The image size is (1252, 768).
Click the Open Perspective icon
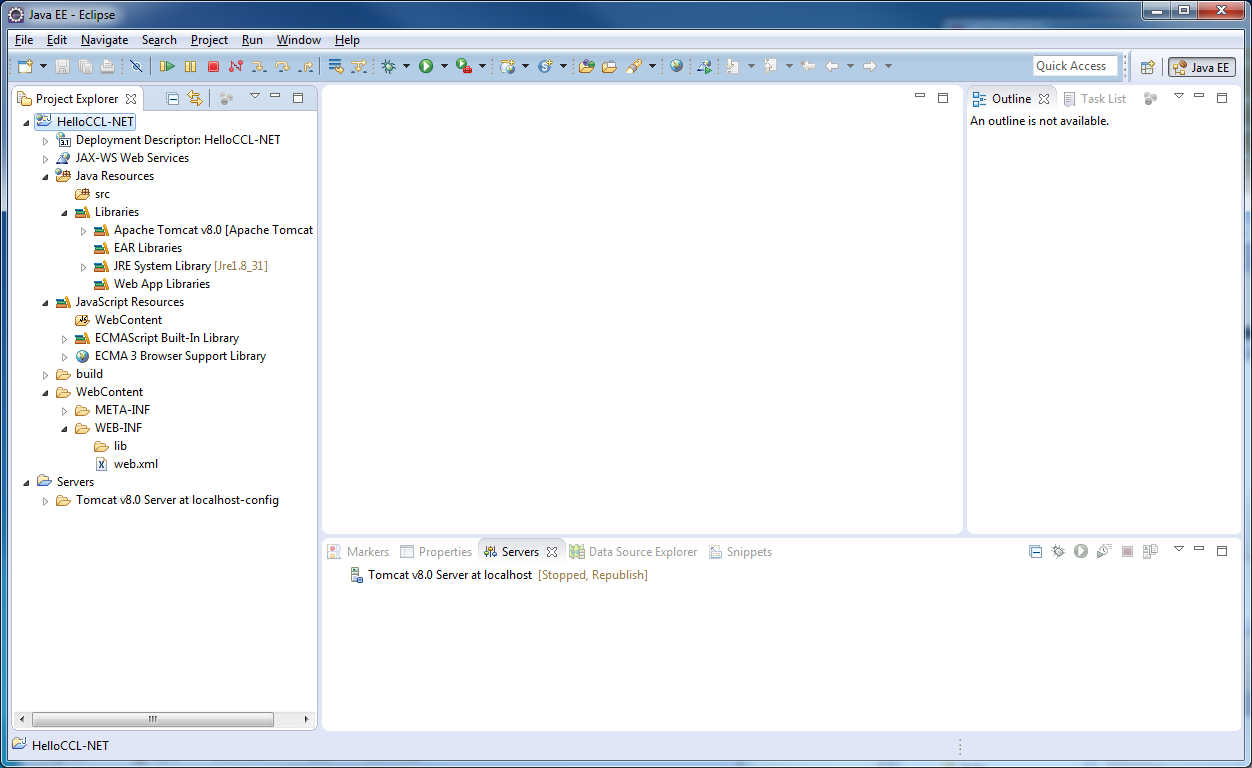(x=1148, y=67)
